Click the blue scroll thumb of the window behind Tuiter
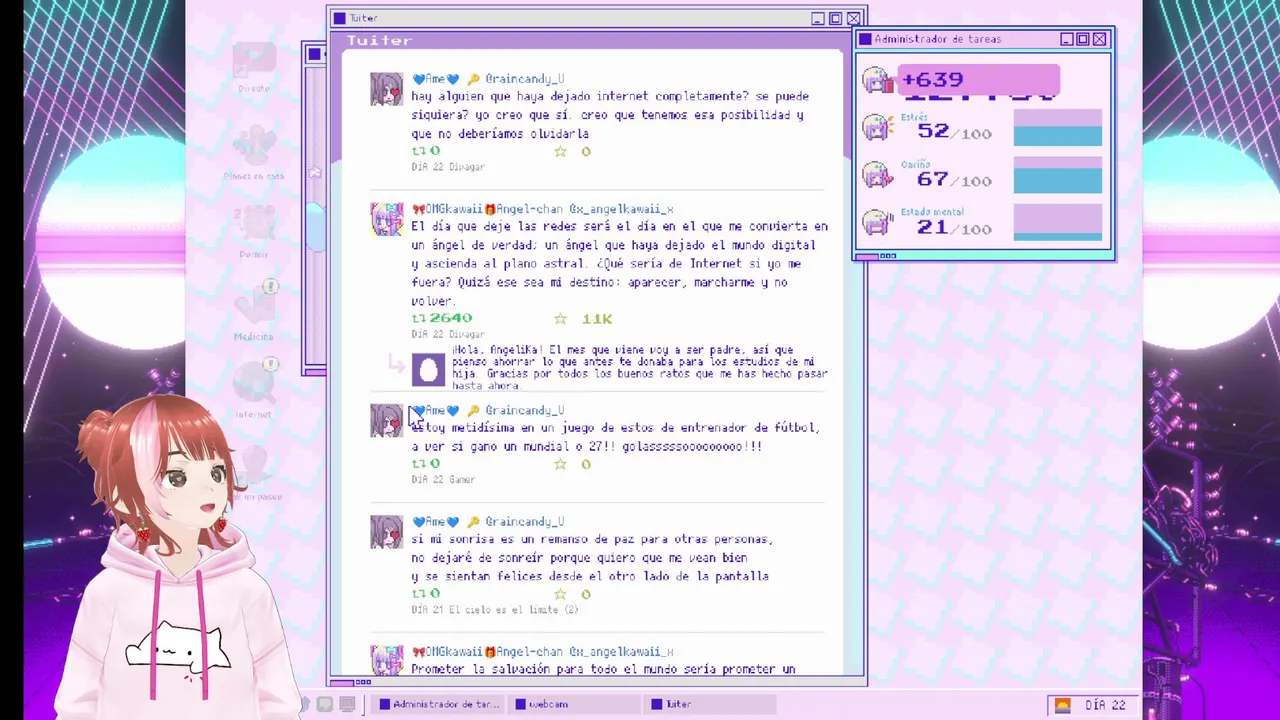This screenshot has width=1280, height=720. pyautogui.click(x=315, y=227)
